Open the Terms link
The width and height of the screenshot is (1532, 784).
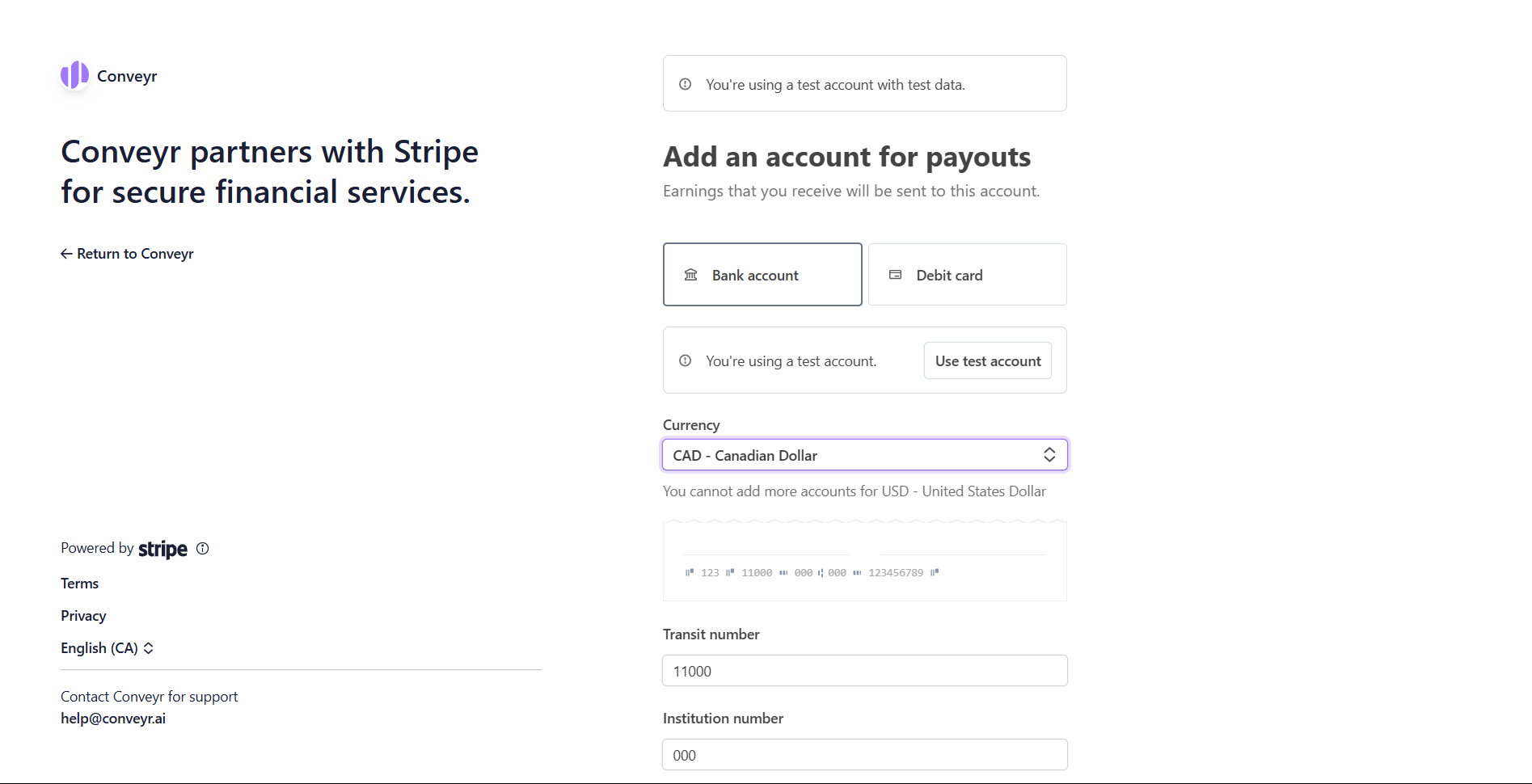(79, 584)
